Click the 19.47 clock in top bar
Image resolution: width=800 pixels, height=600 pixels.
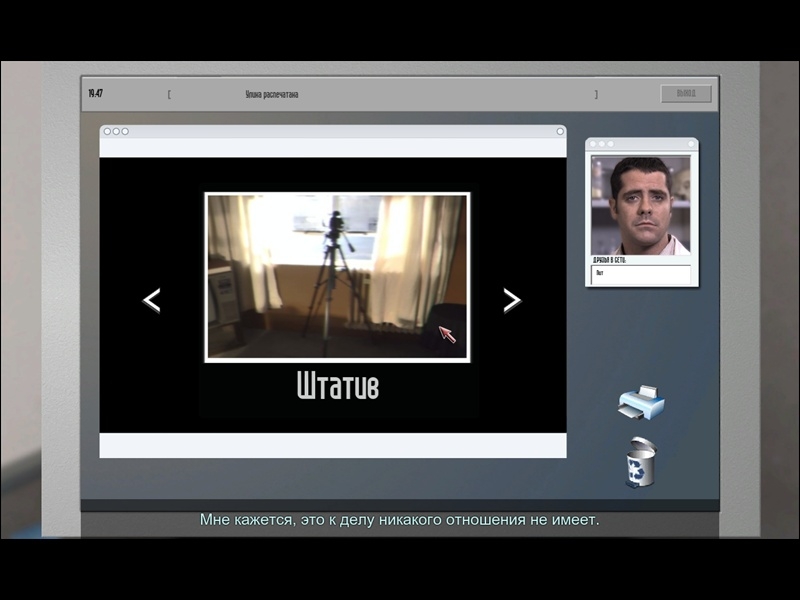[x=95, y=94]
